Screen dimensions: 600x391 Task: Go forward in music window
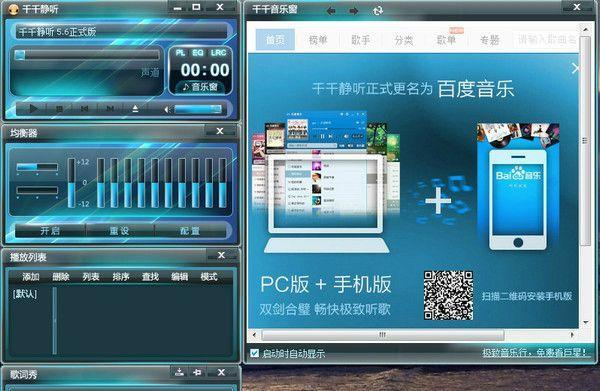(x=354, y=11)
